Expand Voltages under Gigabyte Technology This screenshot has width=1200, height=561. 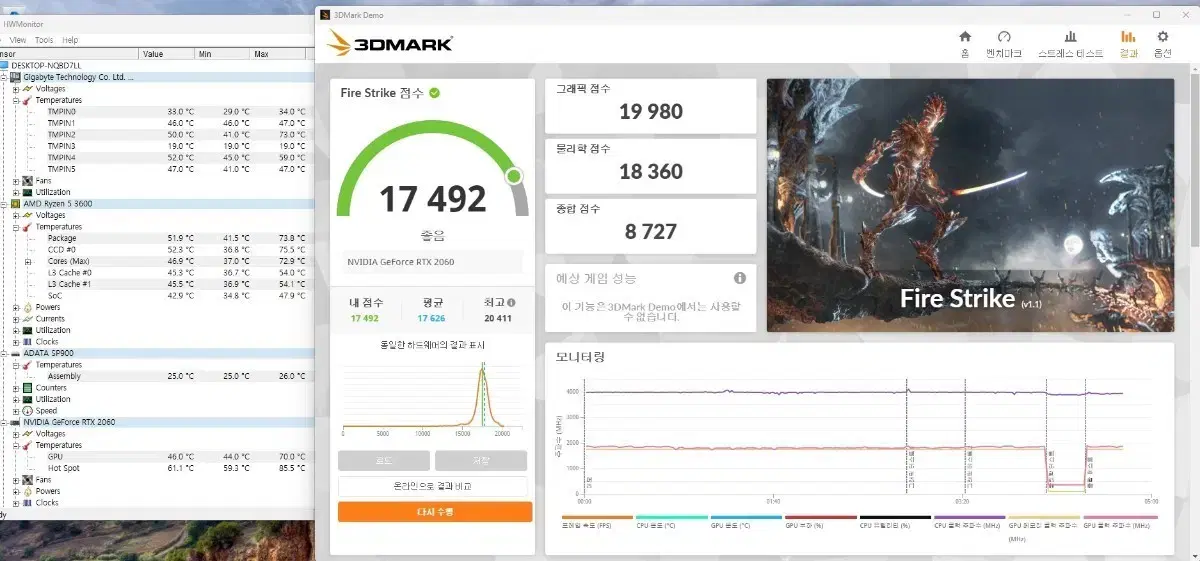click(16, 89)
